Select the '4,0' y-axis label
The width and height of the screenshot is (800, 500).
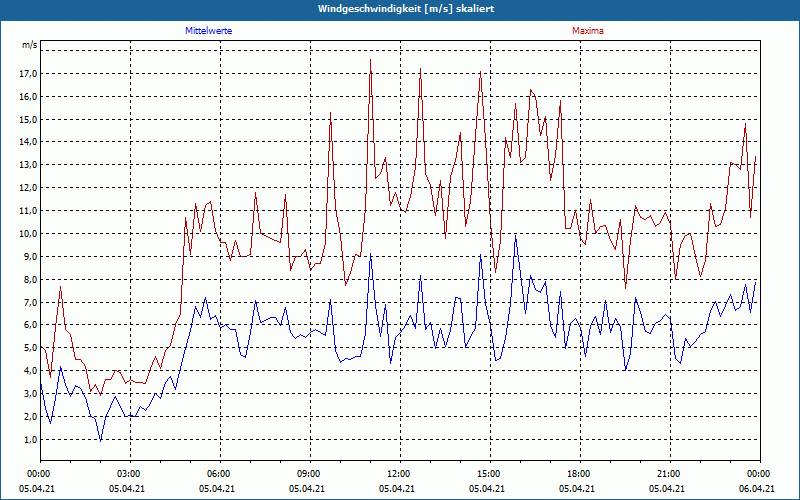31,371
